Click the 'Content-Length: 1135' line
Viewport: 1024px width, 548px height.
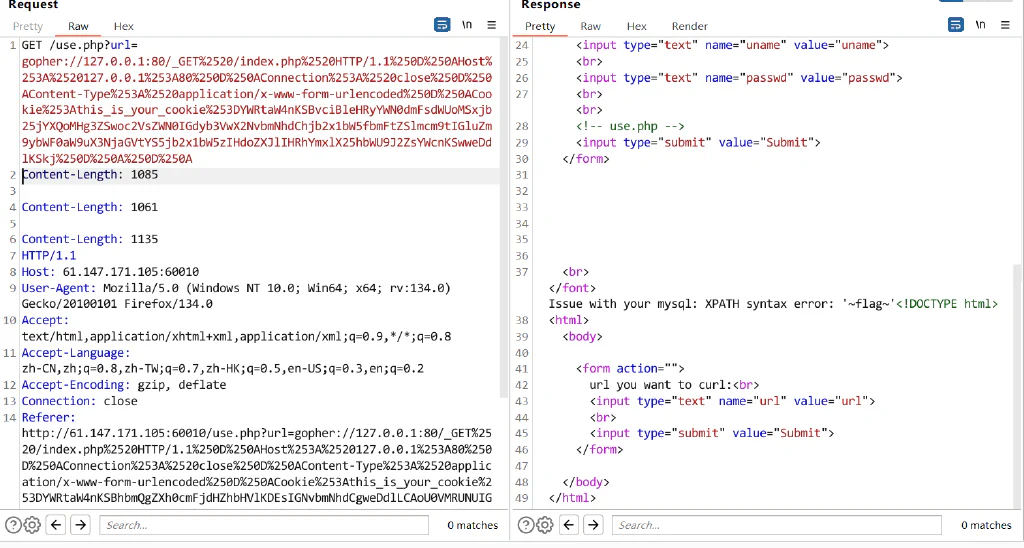click(x=89, y=239)
